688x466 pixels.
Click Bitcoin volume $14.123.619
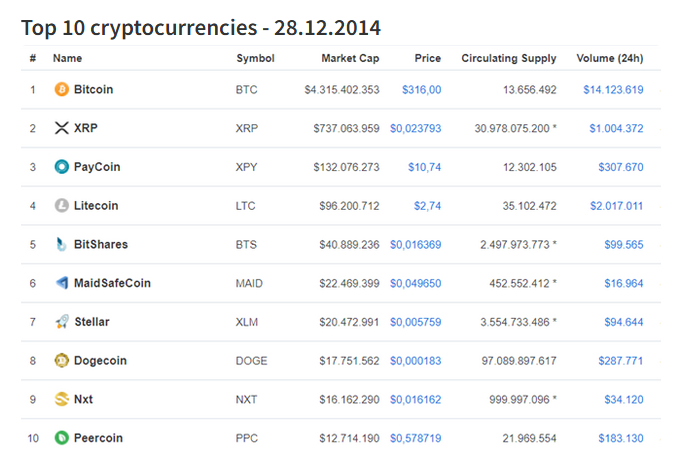(613, 90)
